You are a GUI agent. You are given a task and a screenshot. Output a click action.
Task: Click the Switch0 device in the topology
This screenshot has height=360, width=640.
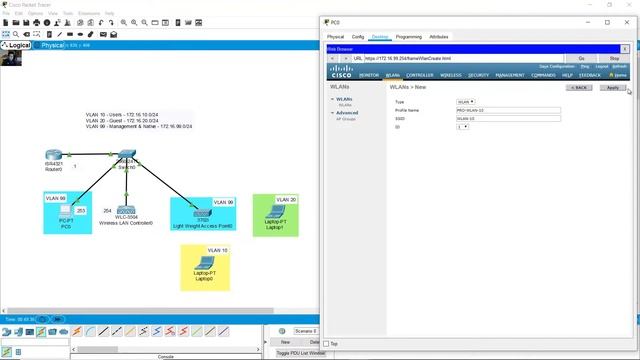pyautogui.click(x=127, y=154)
